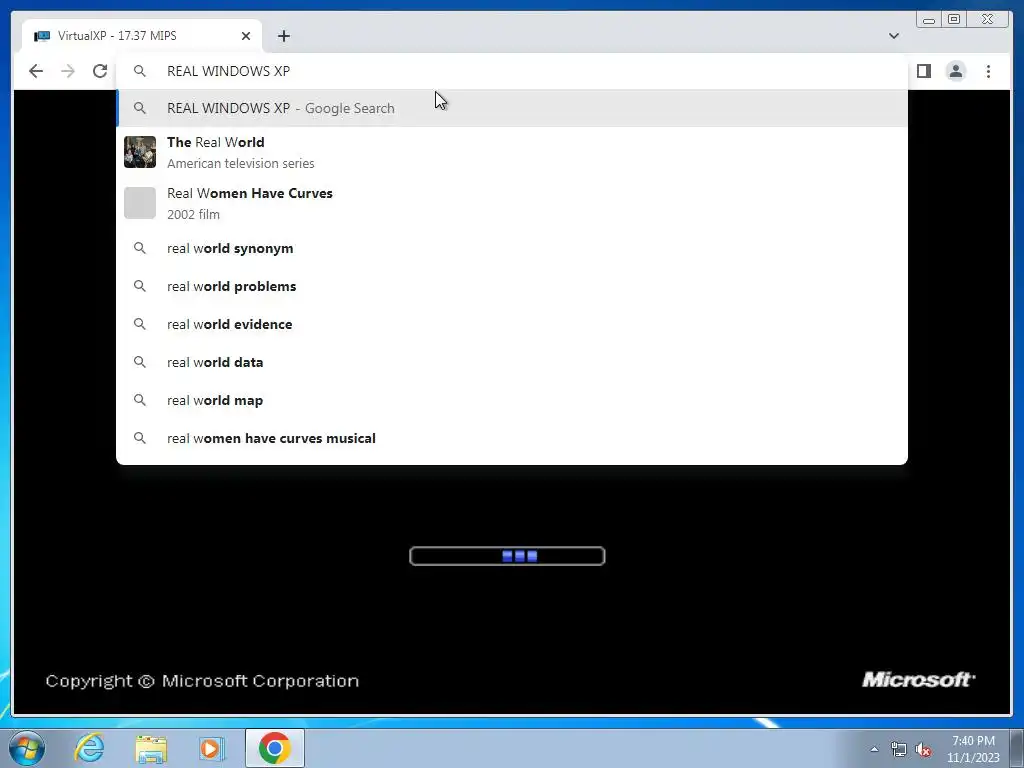Click The Real World thumbnail image

coord(140,152)
